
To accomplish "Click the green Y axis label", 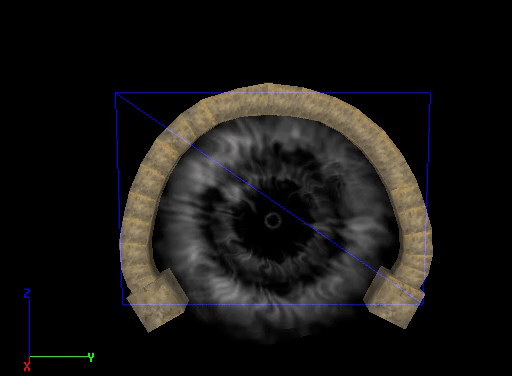I will pyautogui.click(x=91, y=357).
